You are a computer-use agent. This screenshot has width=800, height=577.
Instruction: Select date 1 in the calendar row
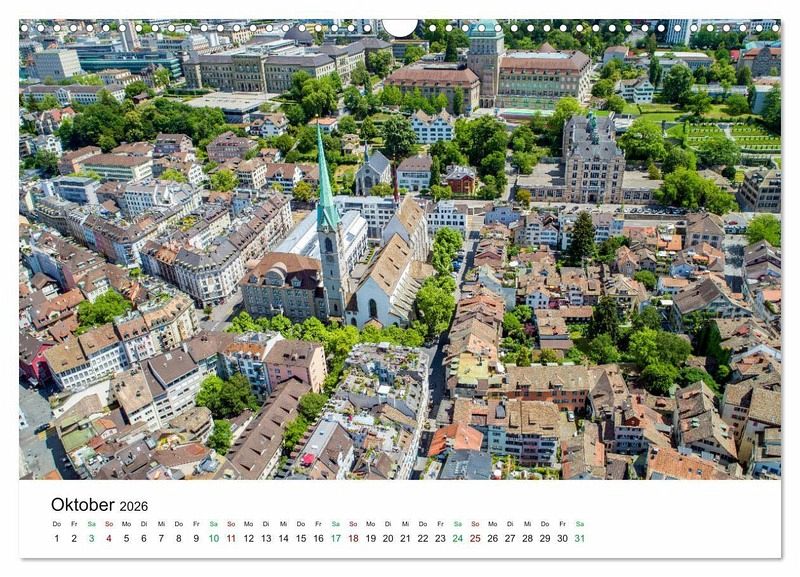coord(56,538)
